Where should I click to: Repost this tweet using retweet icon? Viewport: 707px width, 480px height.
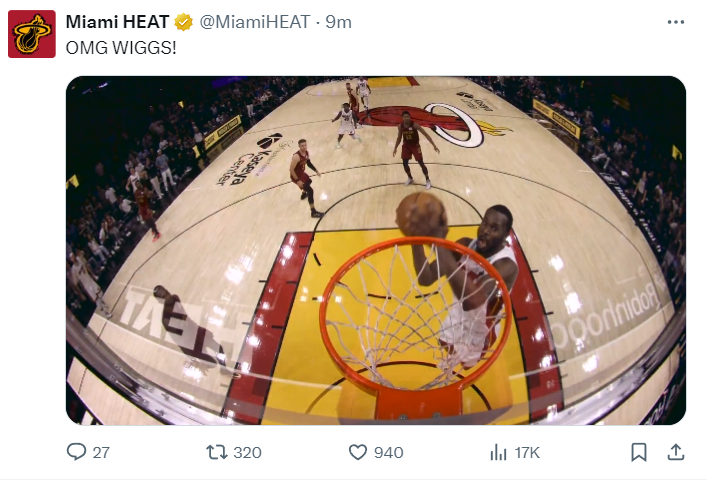[215, 452]
